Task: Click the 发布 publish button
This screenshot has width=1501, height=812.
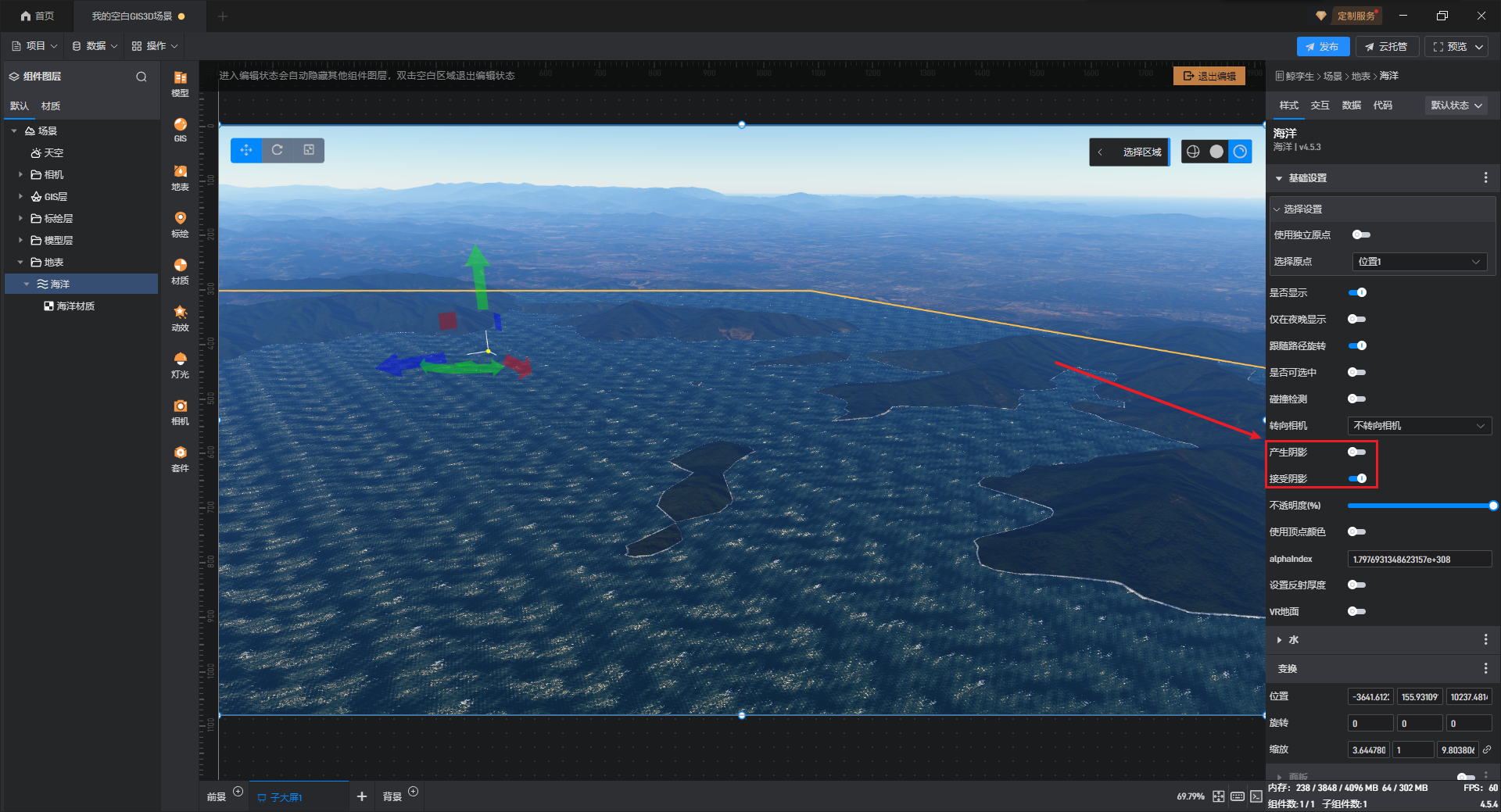Action: pyautogui.click(x=1323, y=47)
